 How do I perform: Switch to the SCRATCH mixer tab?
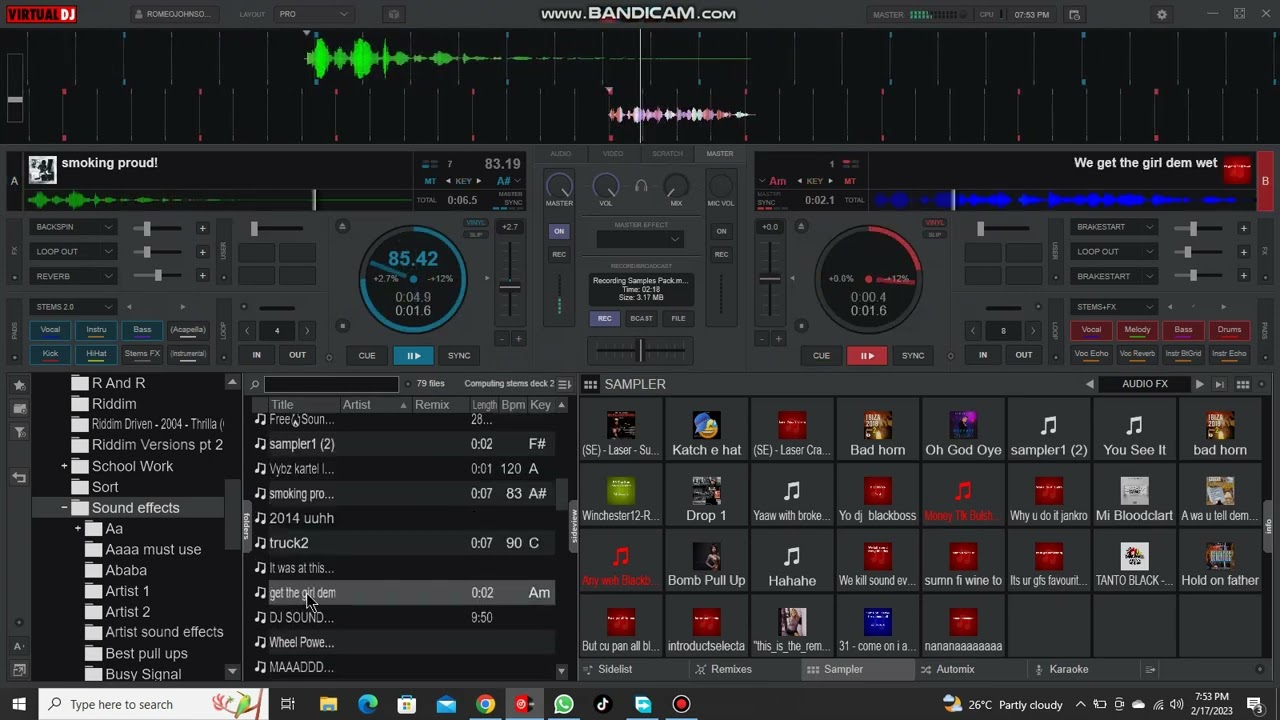tap(667, 154)
